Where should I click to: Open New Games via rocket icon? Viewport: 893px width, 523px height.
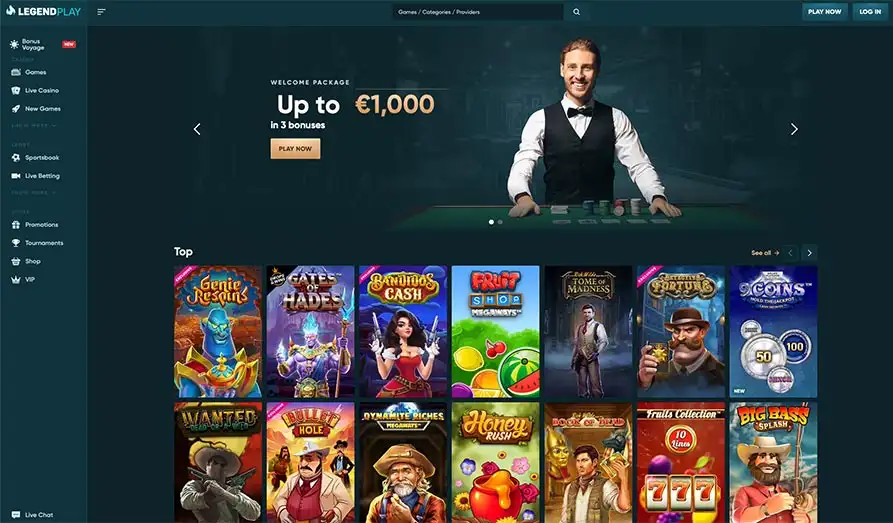tap(15, 109)
